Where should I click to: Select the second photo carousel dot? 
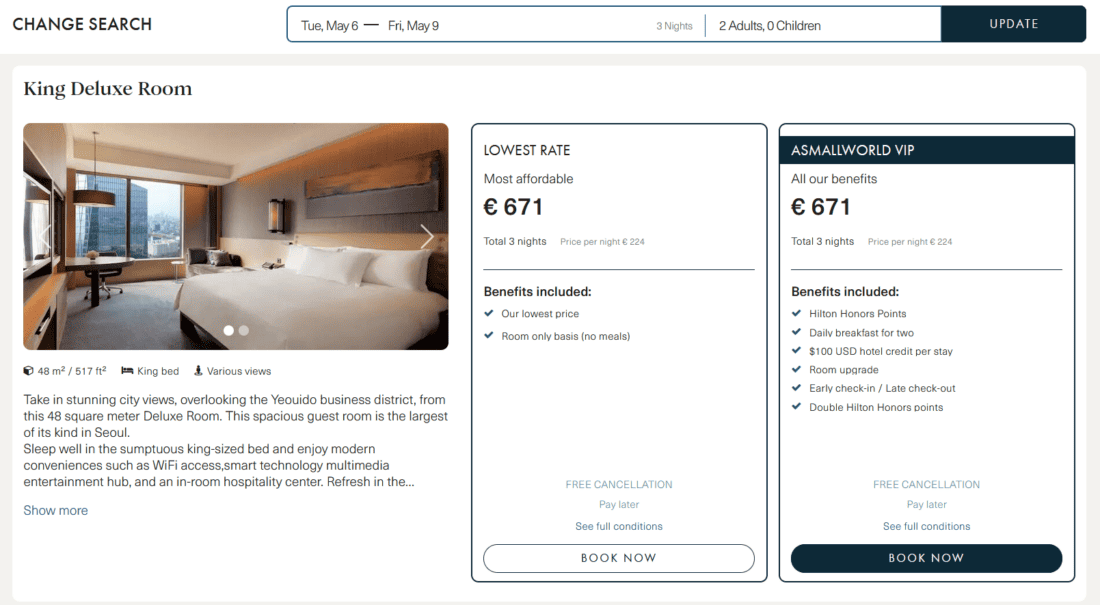pyautogui.click(x=244, y=330)
